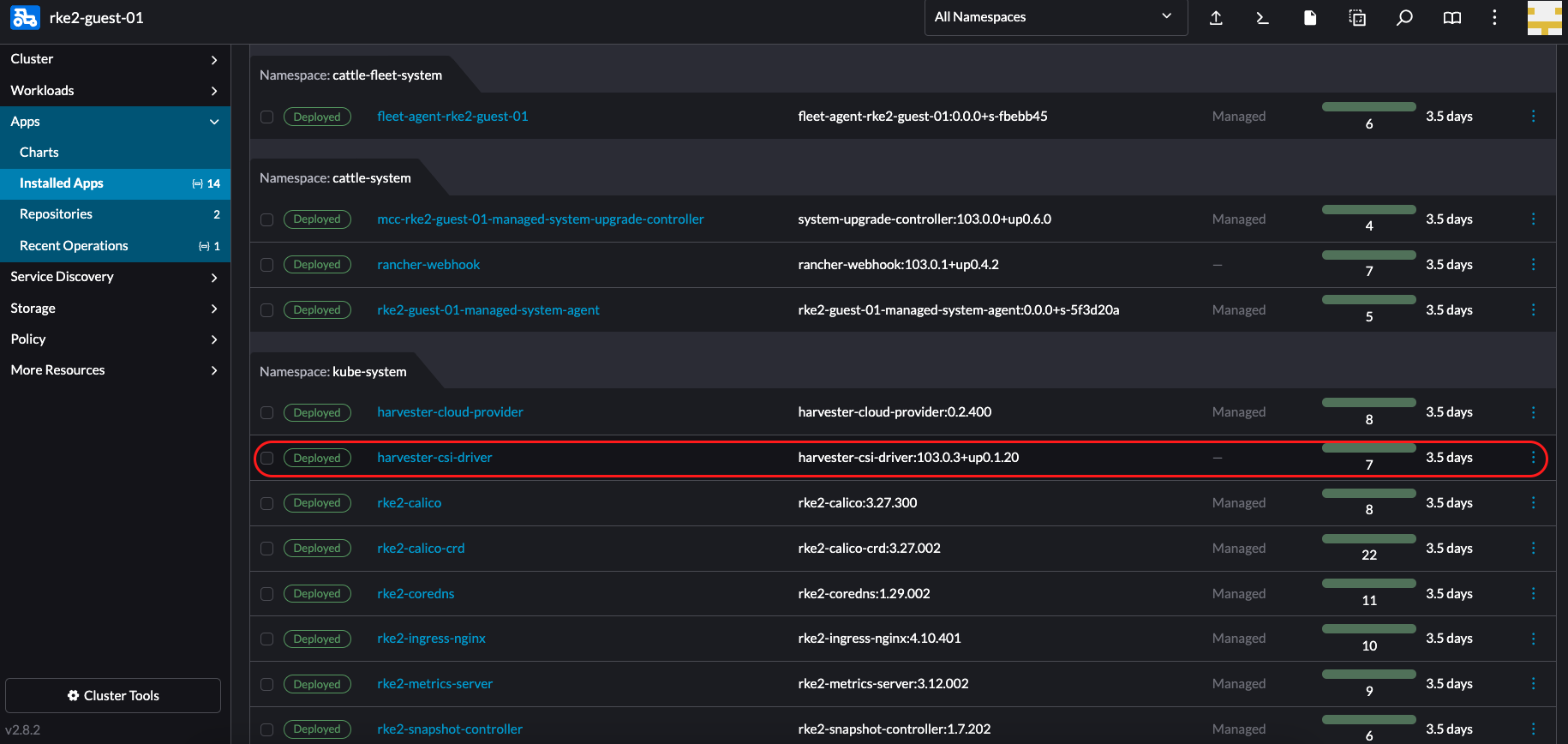This screenshot has width=1568, height=744.
Task: Open the Kubectl Shell terminal icon
Action: [1262, 18]
